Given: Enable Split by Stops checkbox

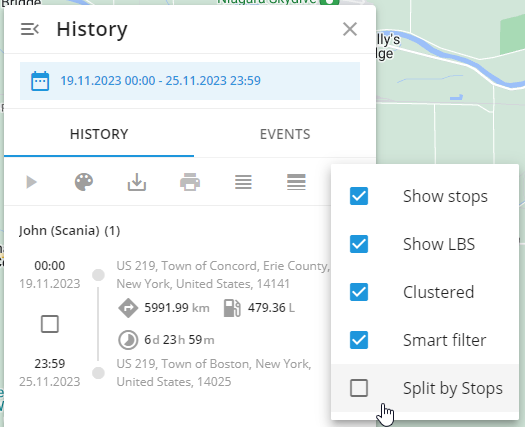Looking at the screenshot, I should [359, 388].
